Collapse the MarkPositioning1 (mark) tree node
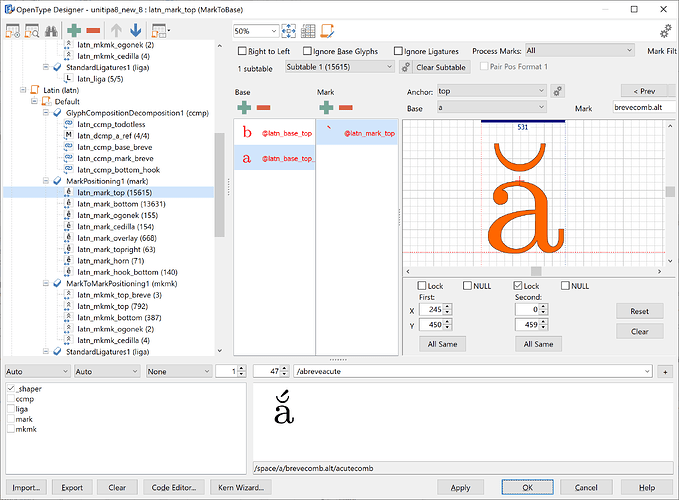Screen dimensions: 679x500 [46, 181]
